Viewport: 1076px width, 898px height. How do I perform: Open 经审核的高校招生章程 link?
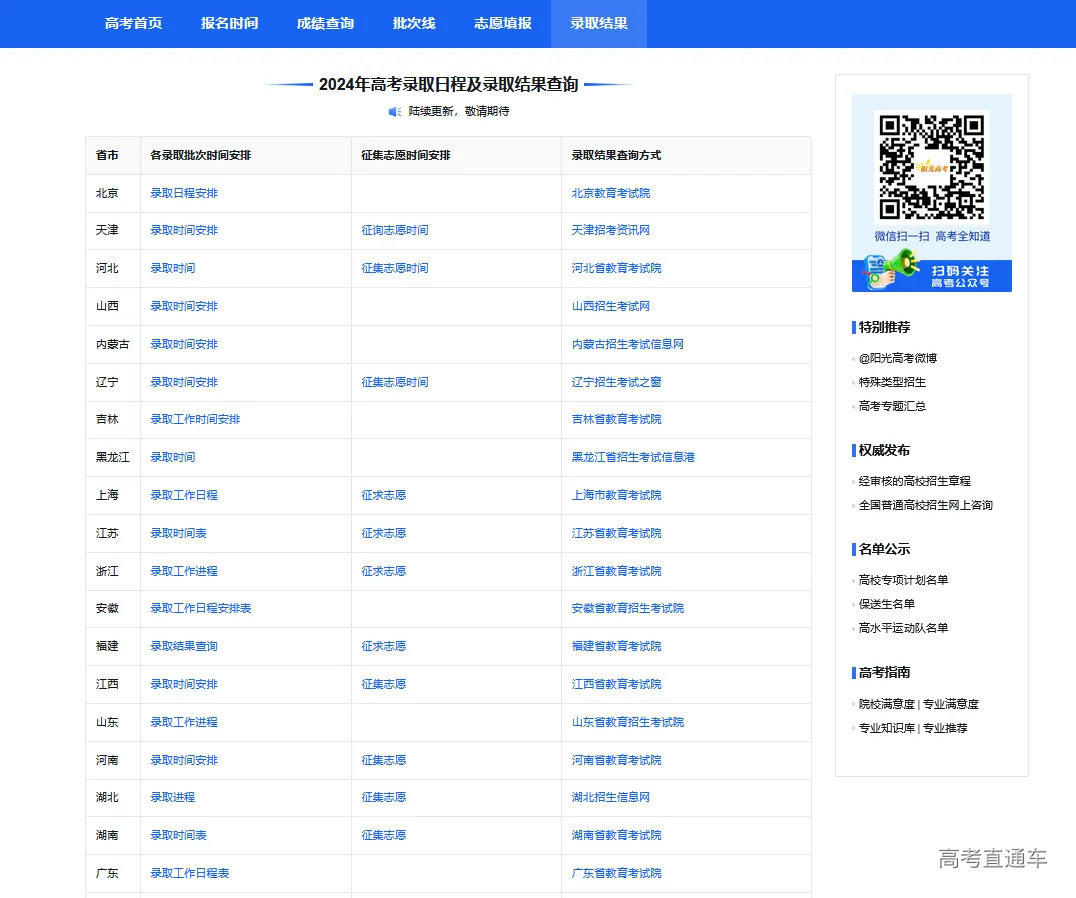coord(914,481)
